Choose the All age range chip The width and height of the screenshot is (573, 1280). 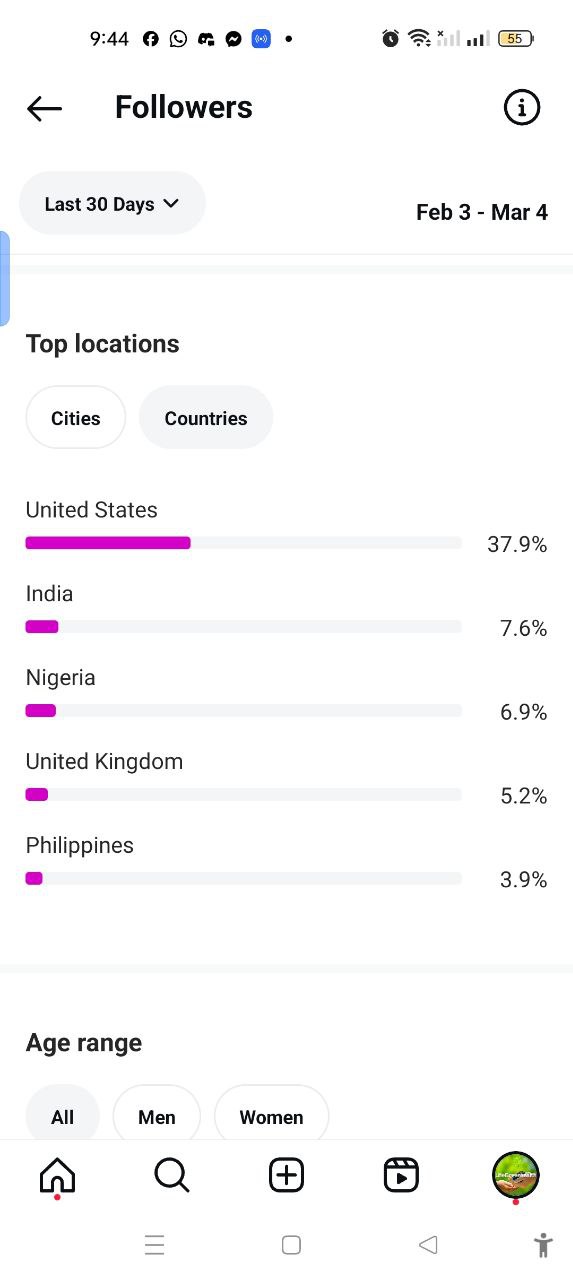[63, 1117]
